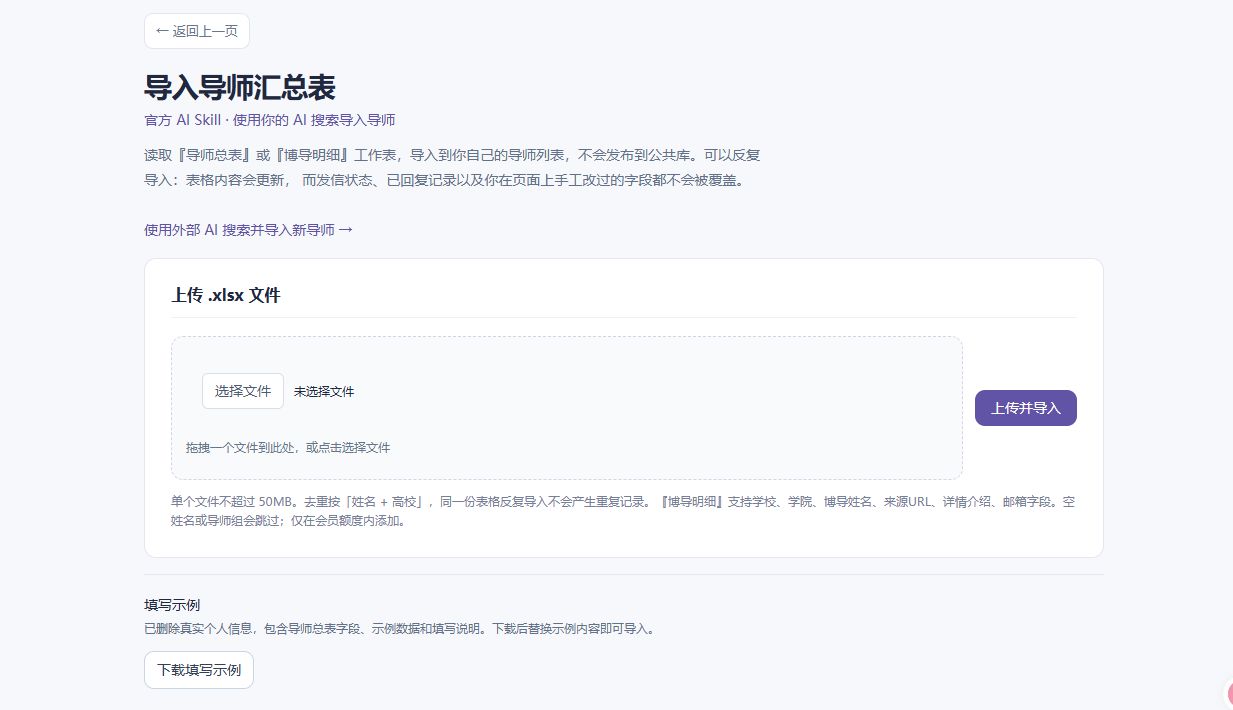Download the template via 下载填写示例
The width and height of the screenshot is (1233, 710).
(199, 670)
